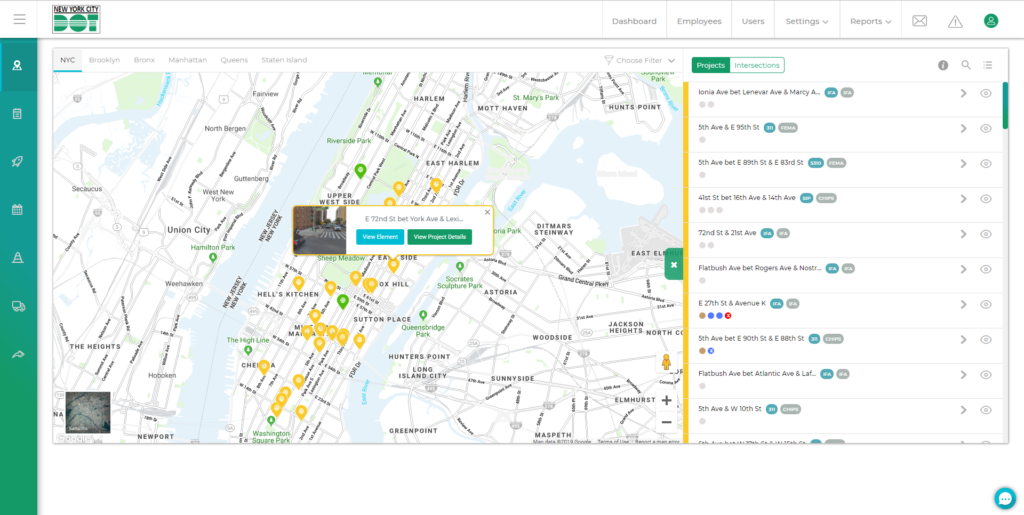Switch to the Brooklyn borough tab

click(104, 60)
